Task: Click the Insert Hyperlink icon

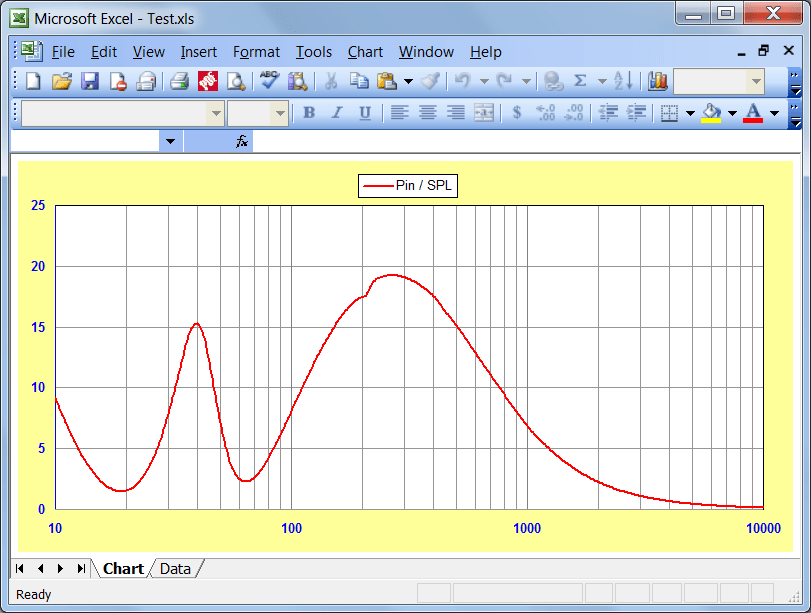Action: pyautogui.click(x=553, y=81)
